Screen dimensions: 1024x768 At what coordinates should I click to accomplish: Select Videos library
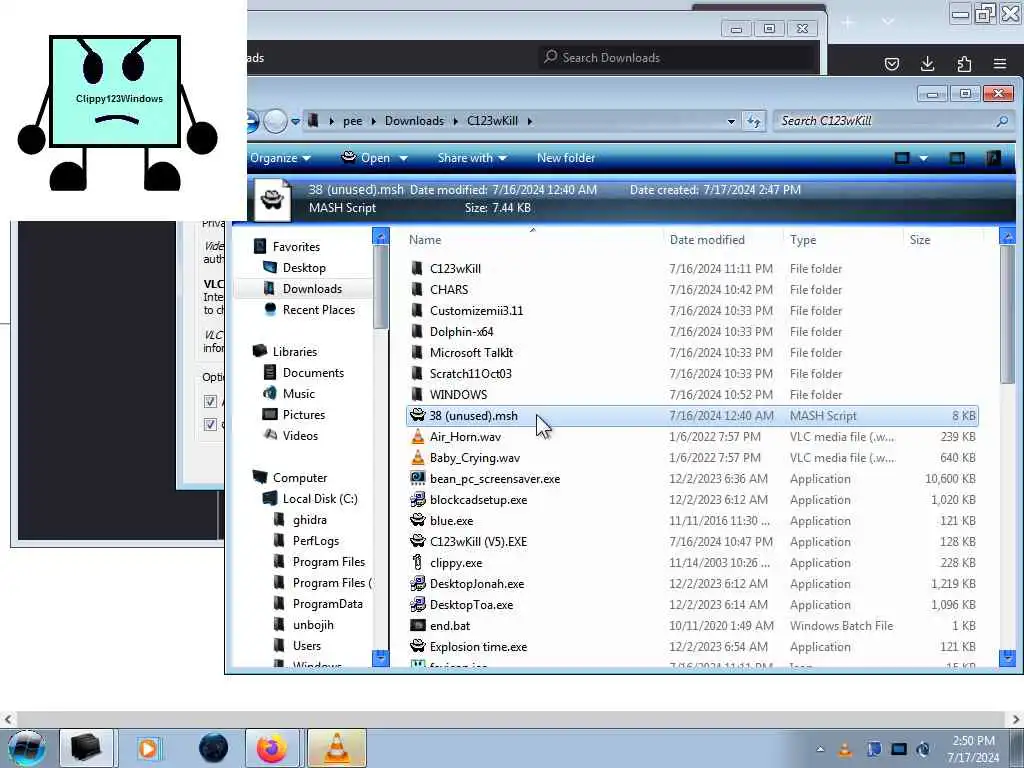point(300,436)
